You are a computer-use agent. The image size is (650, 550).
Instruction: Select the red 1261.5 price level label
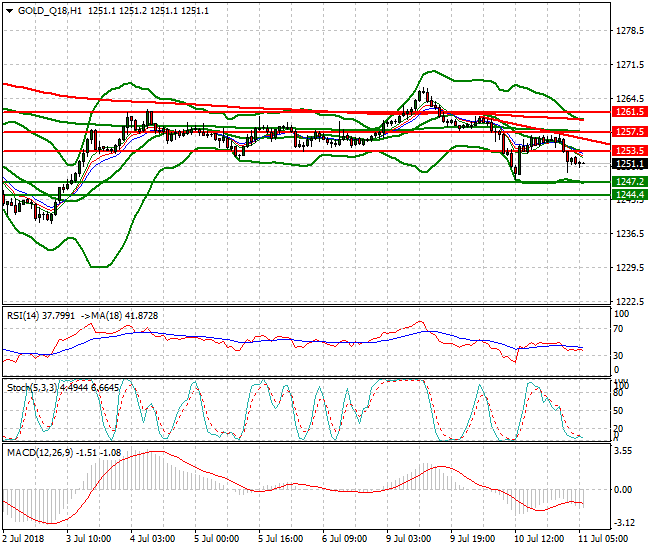tap(629, 111)
